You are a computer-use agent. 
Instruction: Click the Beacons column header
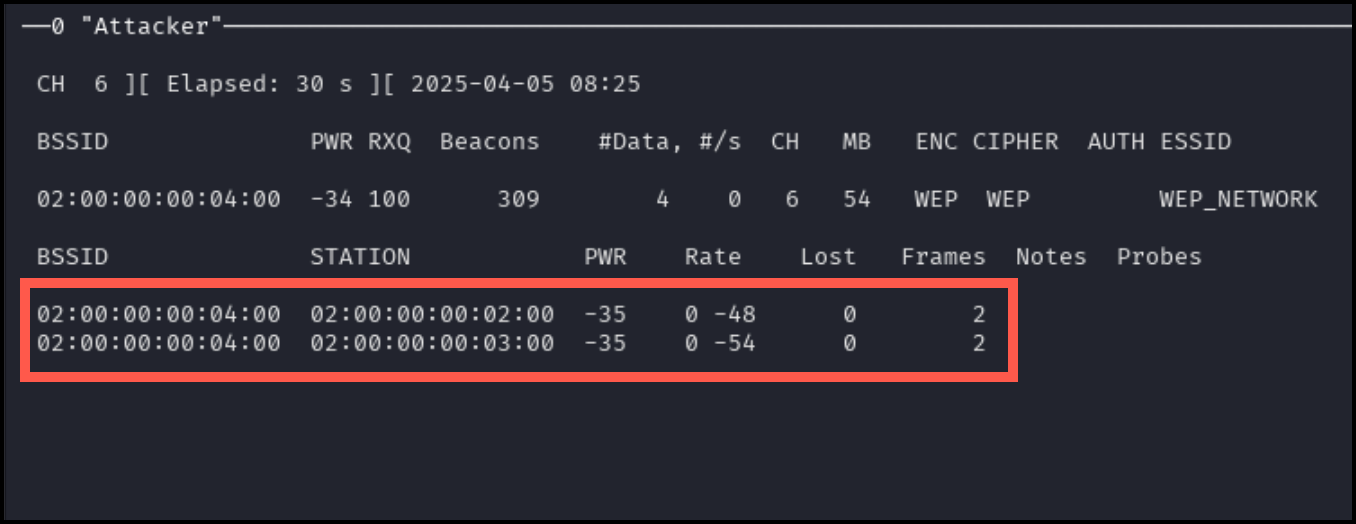[x=490, y=142]
